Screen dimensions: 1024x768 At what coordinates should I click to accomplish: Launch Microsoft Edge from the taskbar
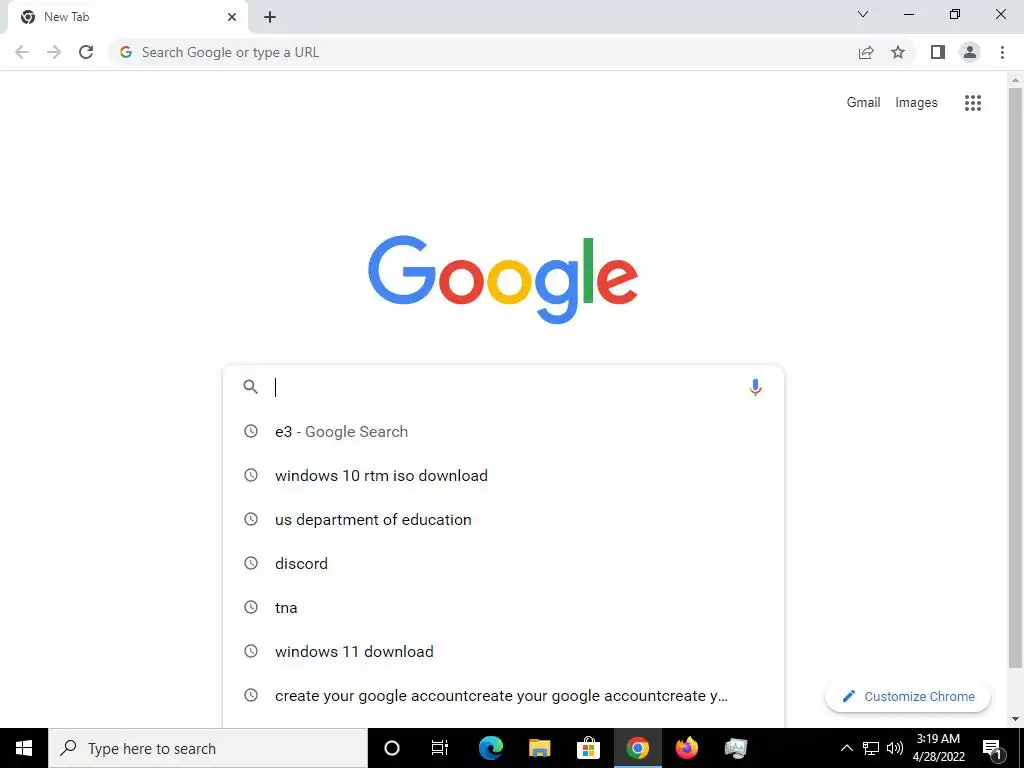pyautogui.click(x=490, y=748)
